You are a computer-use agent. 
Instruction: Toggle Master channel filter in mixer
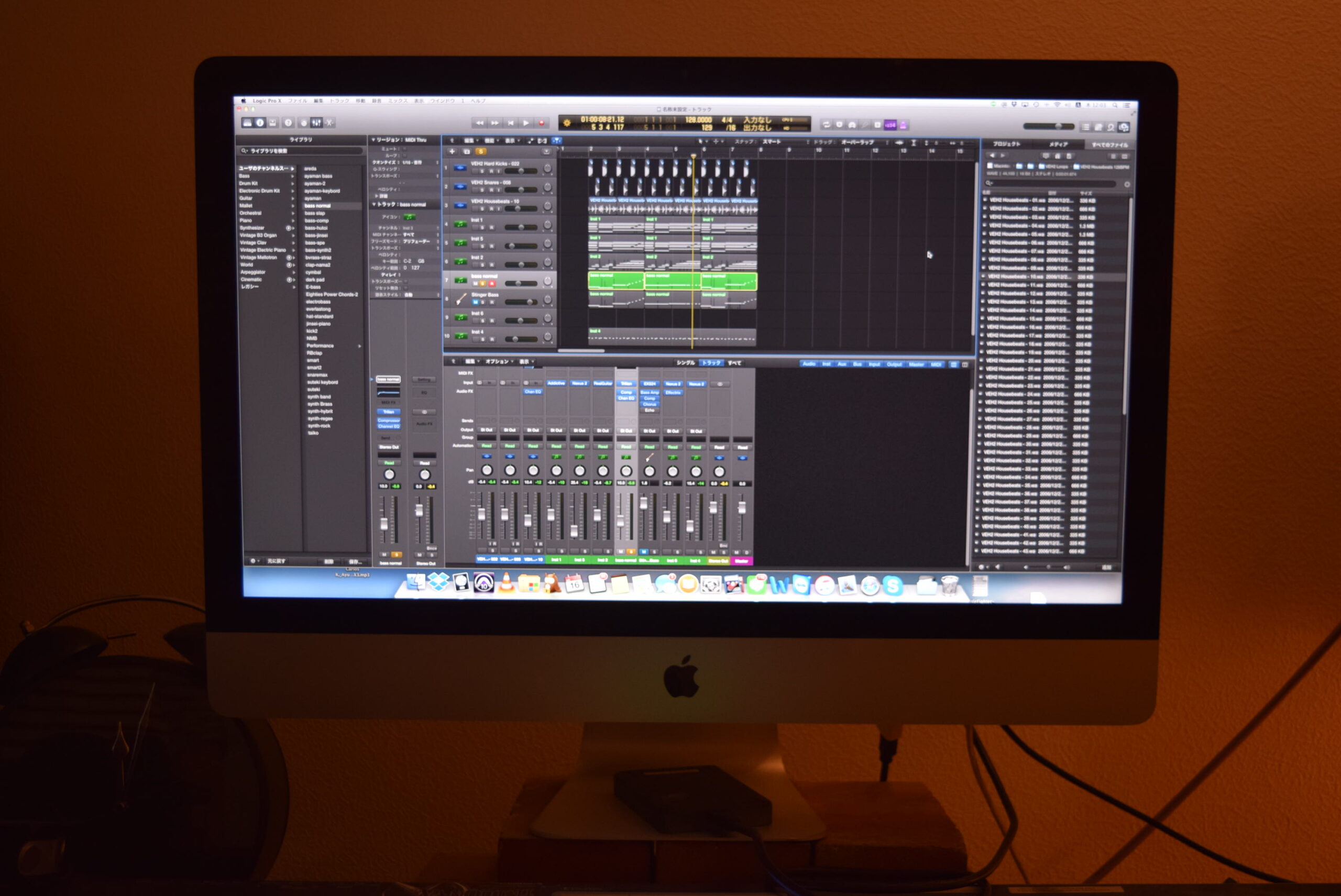pos(916,364)
